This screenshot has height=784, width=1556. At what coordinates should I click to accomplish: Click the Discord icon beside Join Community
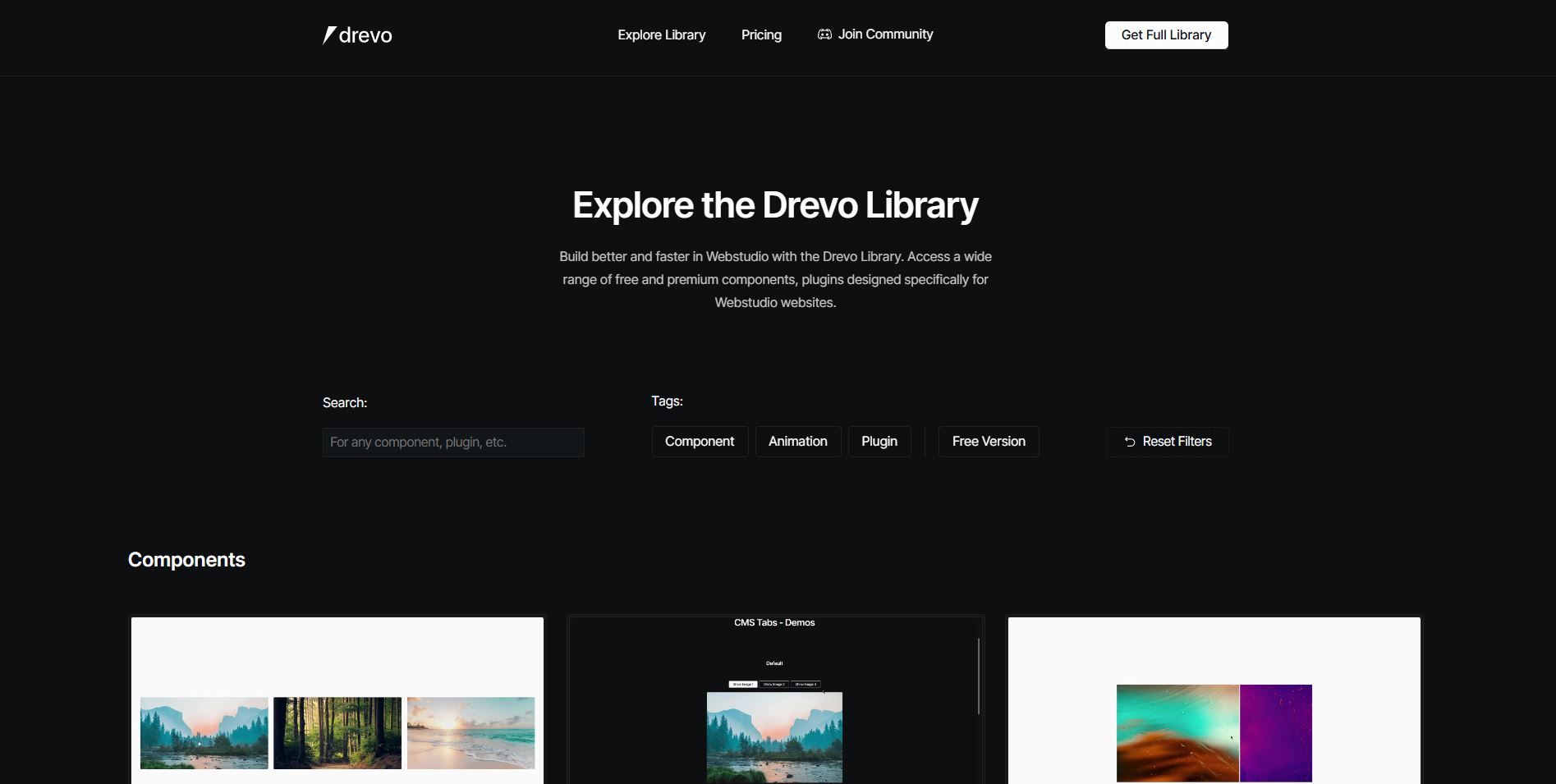coord(824,34)
